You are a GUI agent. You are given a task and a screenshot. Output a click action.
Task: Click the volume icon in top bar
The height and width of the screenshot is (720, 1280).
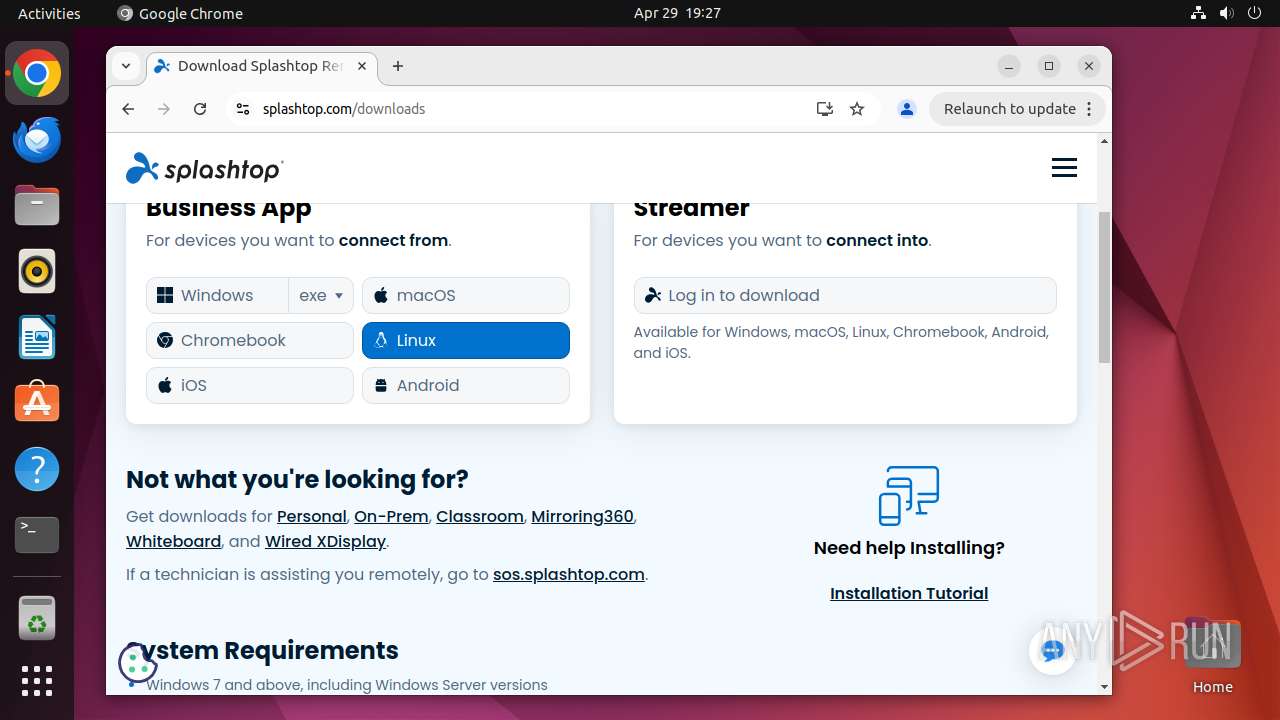coord(1227,13)
